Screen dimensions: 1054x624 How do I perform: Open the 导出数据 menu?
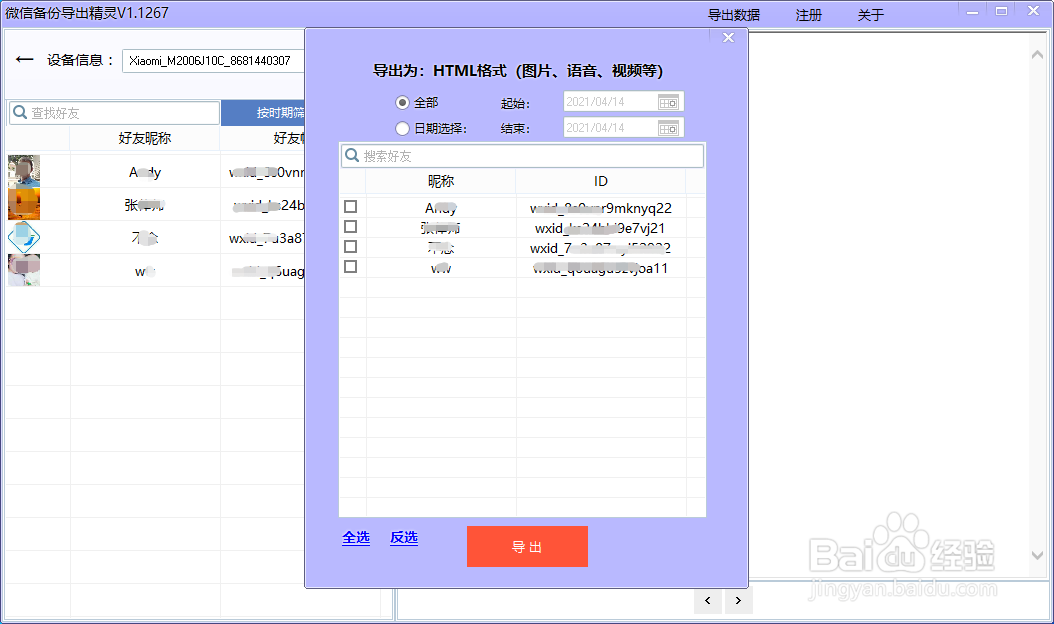click(x=733, y=15)
